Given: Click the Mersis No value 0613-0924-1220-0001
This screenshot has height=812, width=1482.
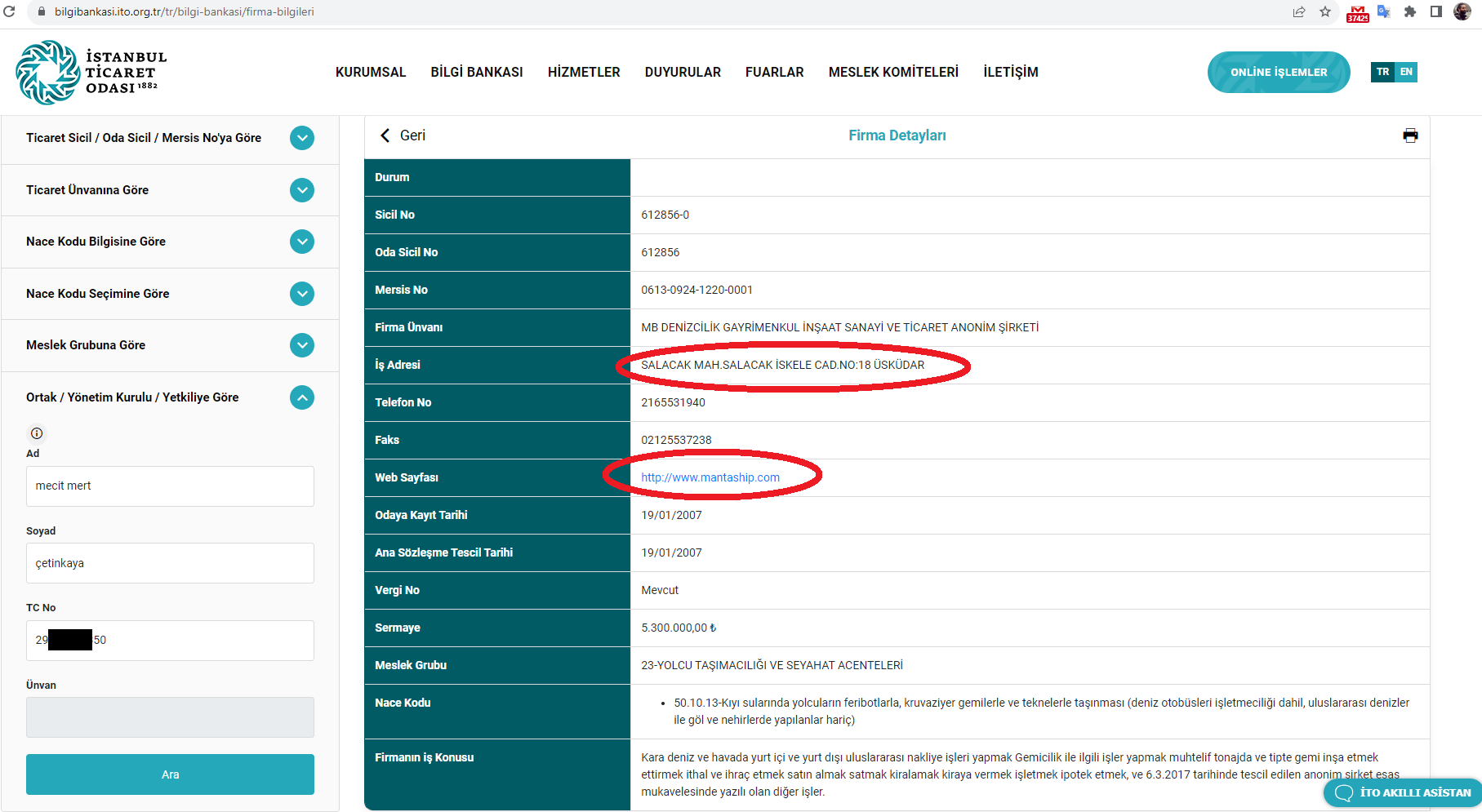Looking at the screenshot, I should pyautogui.click(x=697, y=290).
